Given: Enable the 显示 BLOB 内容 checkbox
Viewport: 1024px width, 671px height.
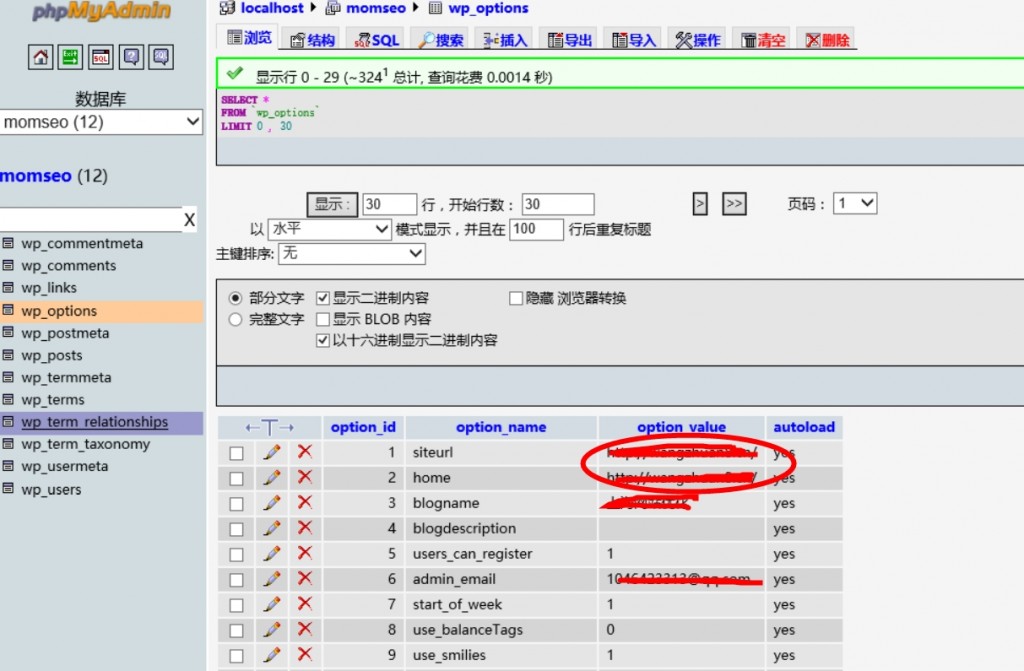Looking at the screenshot, I should (x=323, y=319).
